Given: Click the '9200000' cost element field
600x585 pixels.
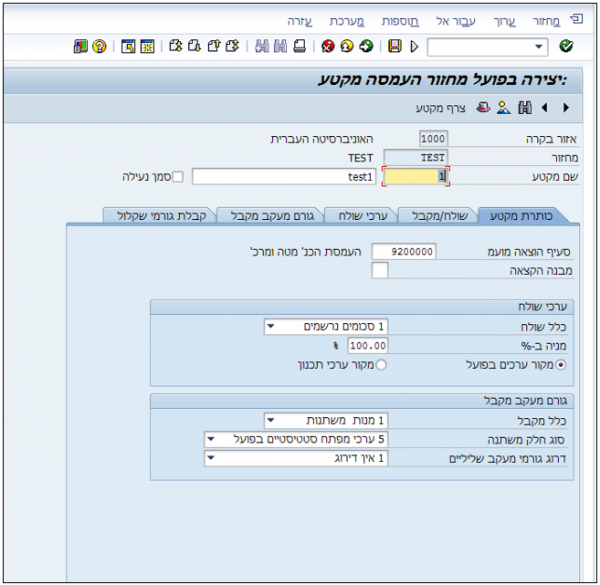Looking at the screenshot, I should [404, 251].
